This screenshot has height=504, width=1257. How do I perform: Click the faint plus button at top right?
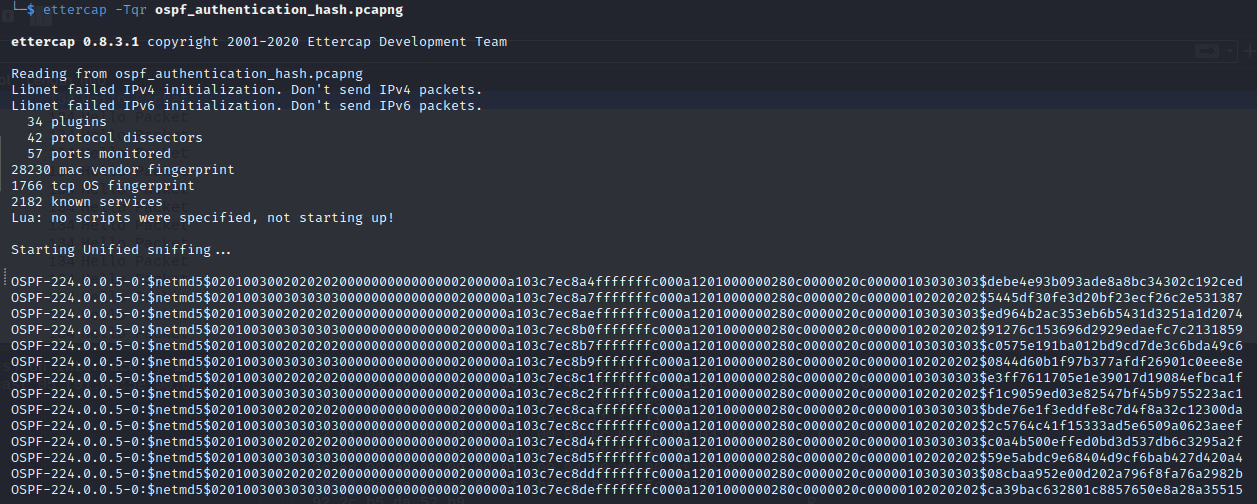pos(1249,49)
